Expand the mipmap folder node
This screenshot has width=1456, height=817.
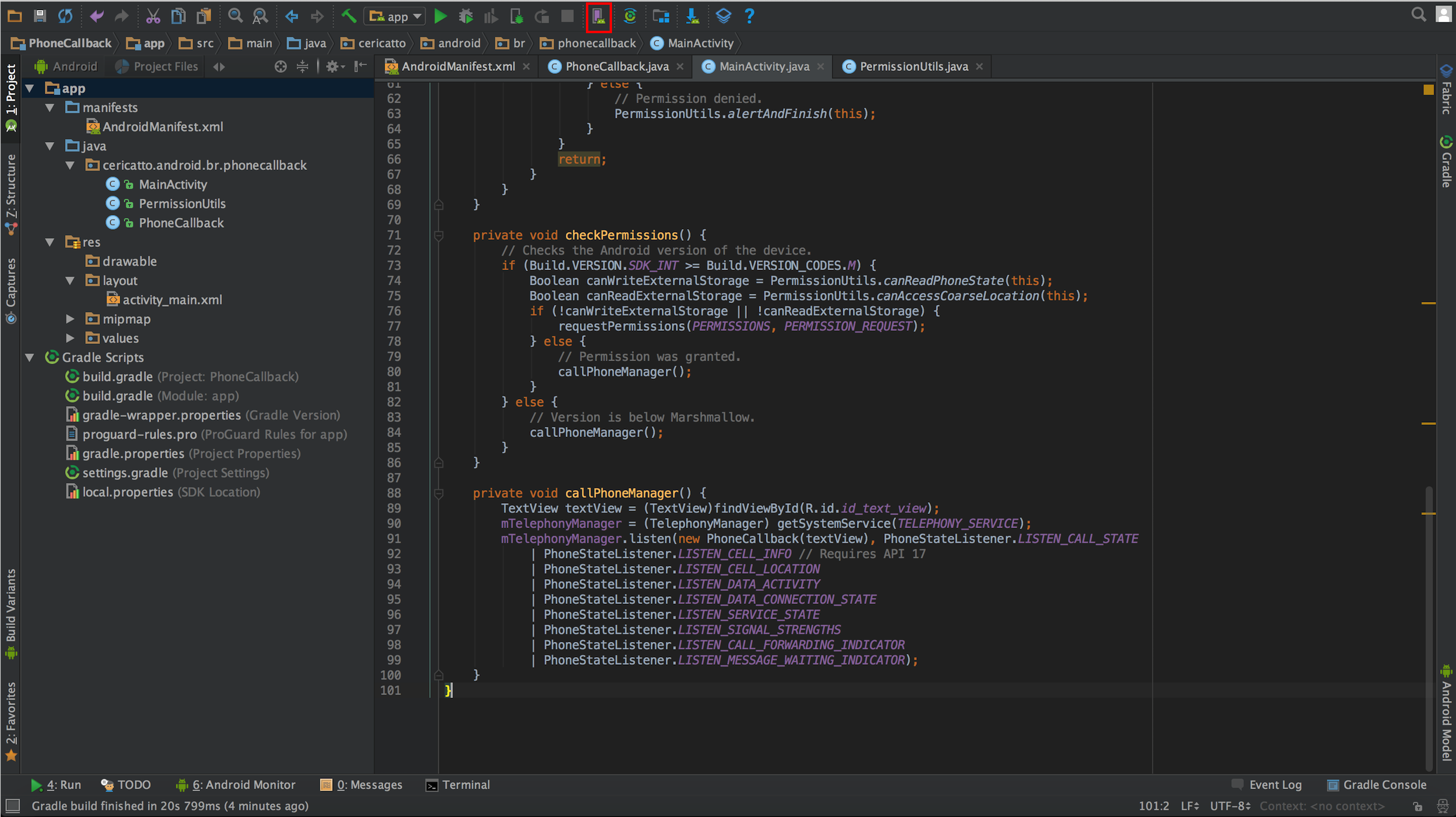(x=70, y=319)
